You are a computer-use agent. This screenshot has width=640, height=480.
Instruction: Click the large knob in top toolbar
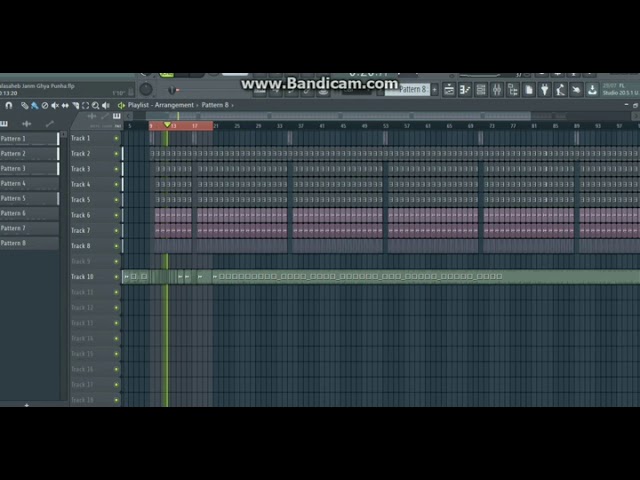[146, 89]
